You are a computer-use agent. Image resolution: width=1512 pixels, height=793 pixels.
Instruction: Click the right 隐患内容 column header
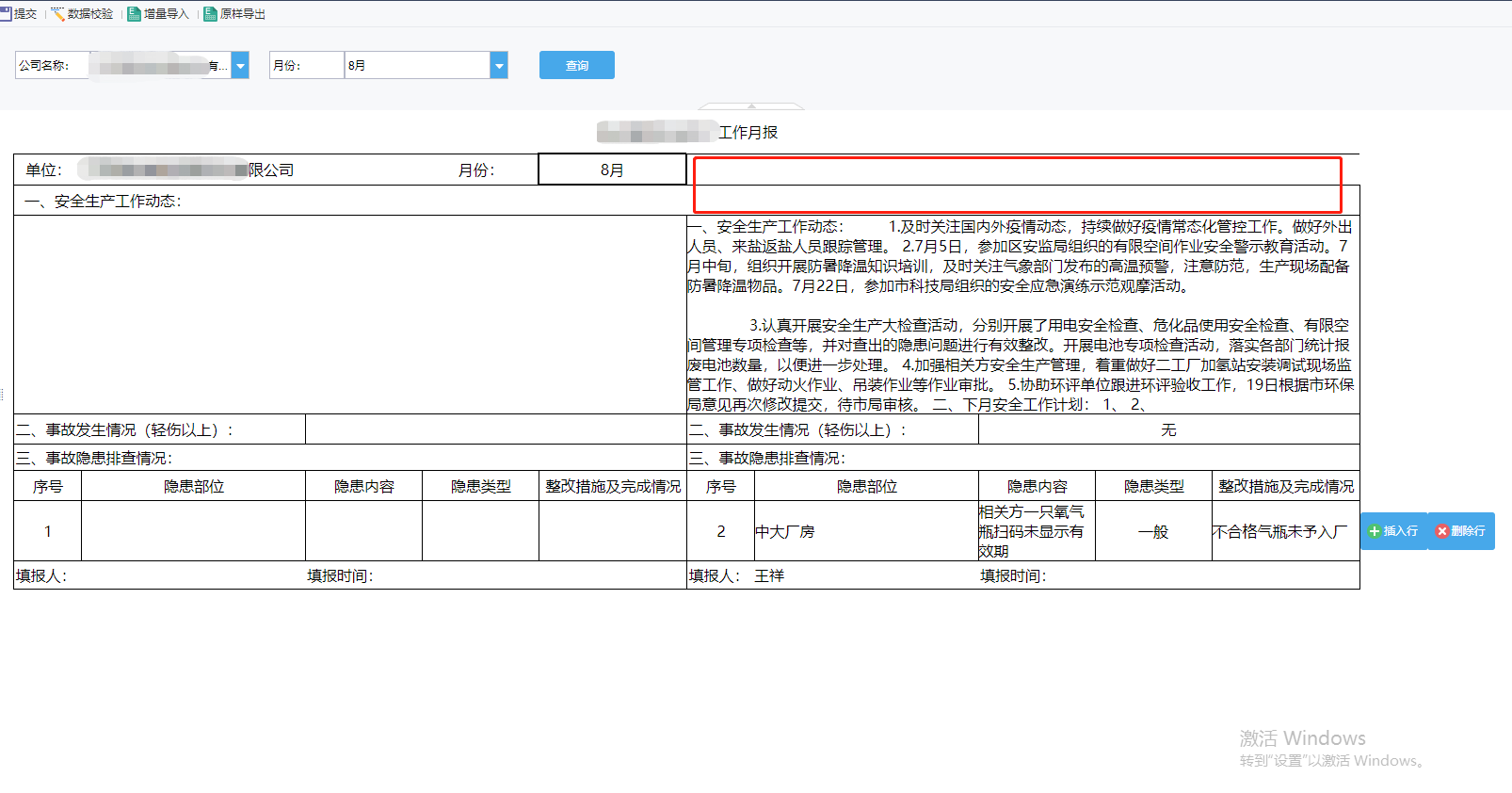point(1037,486)
